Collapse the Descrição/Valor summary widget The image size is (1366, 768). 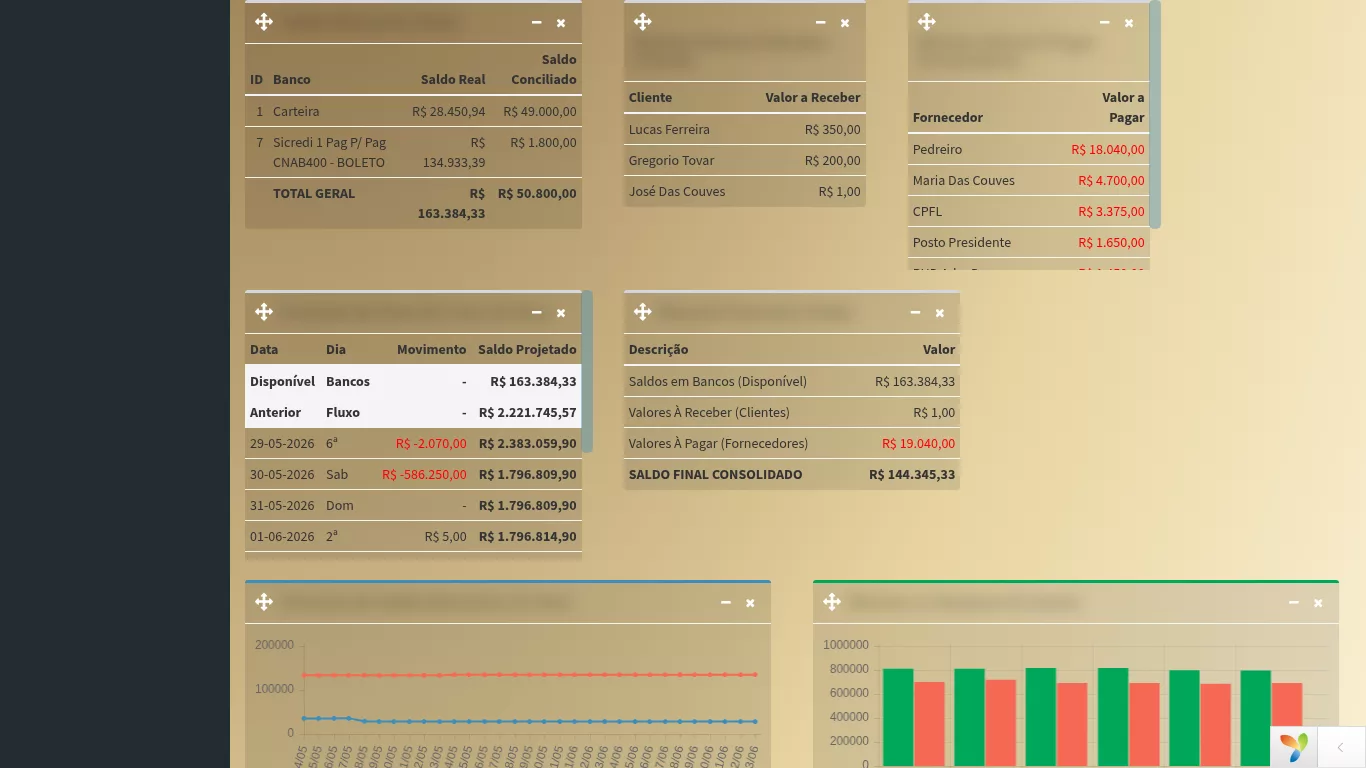coord(915,312)
